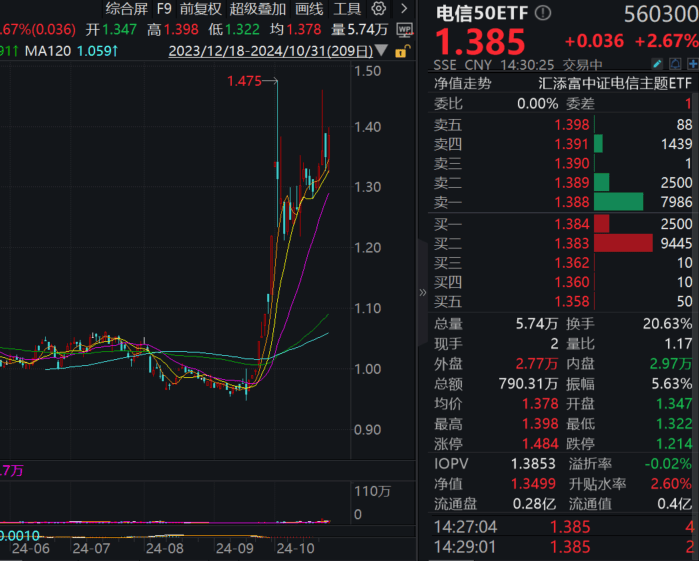
Task: Click 外盘 2.77万 value
Action: pyautogui.click(x=537, y=364)
